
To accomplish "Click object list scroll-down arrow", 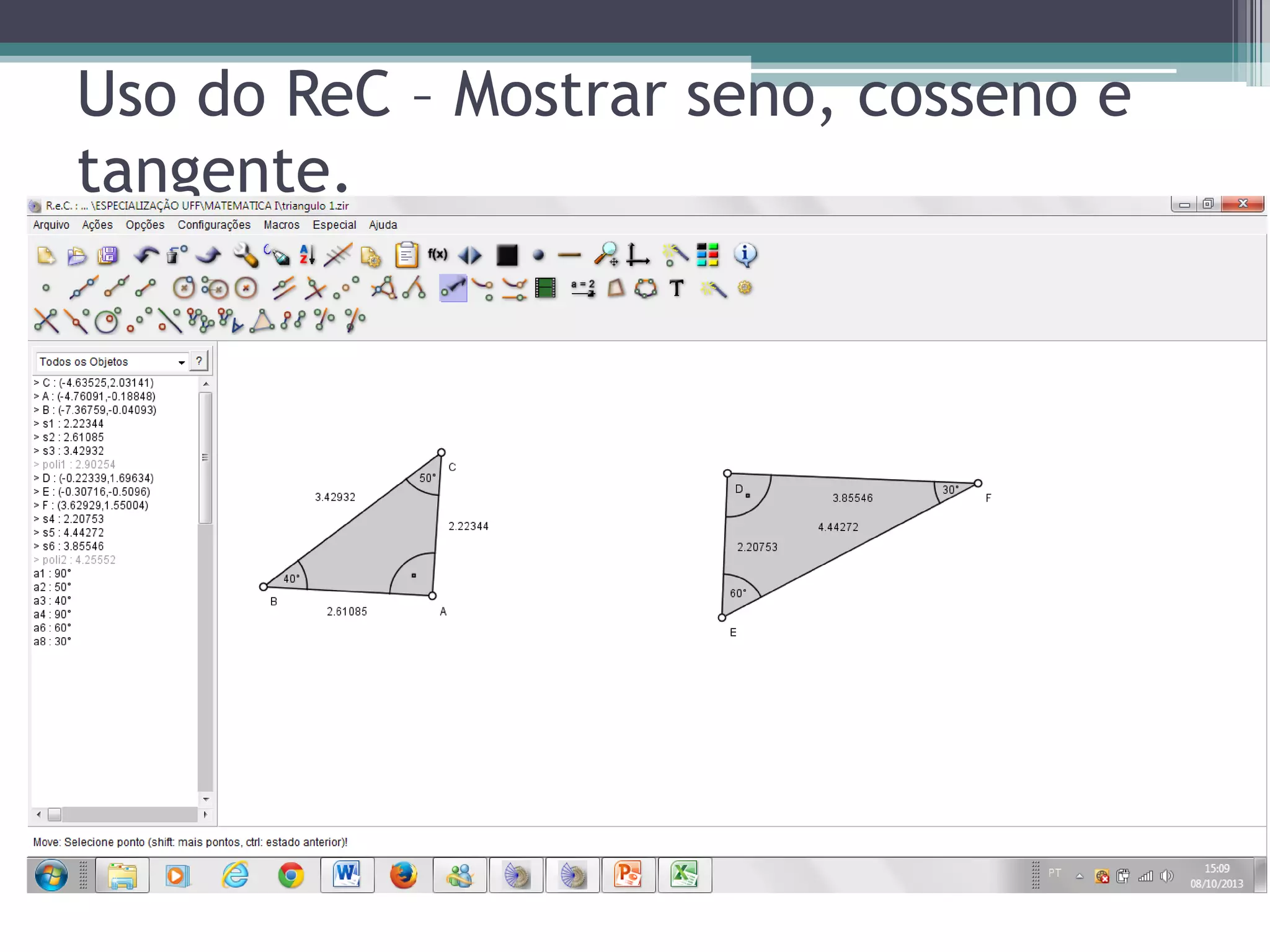I will click(x=206, y=799).
